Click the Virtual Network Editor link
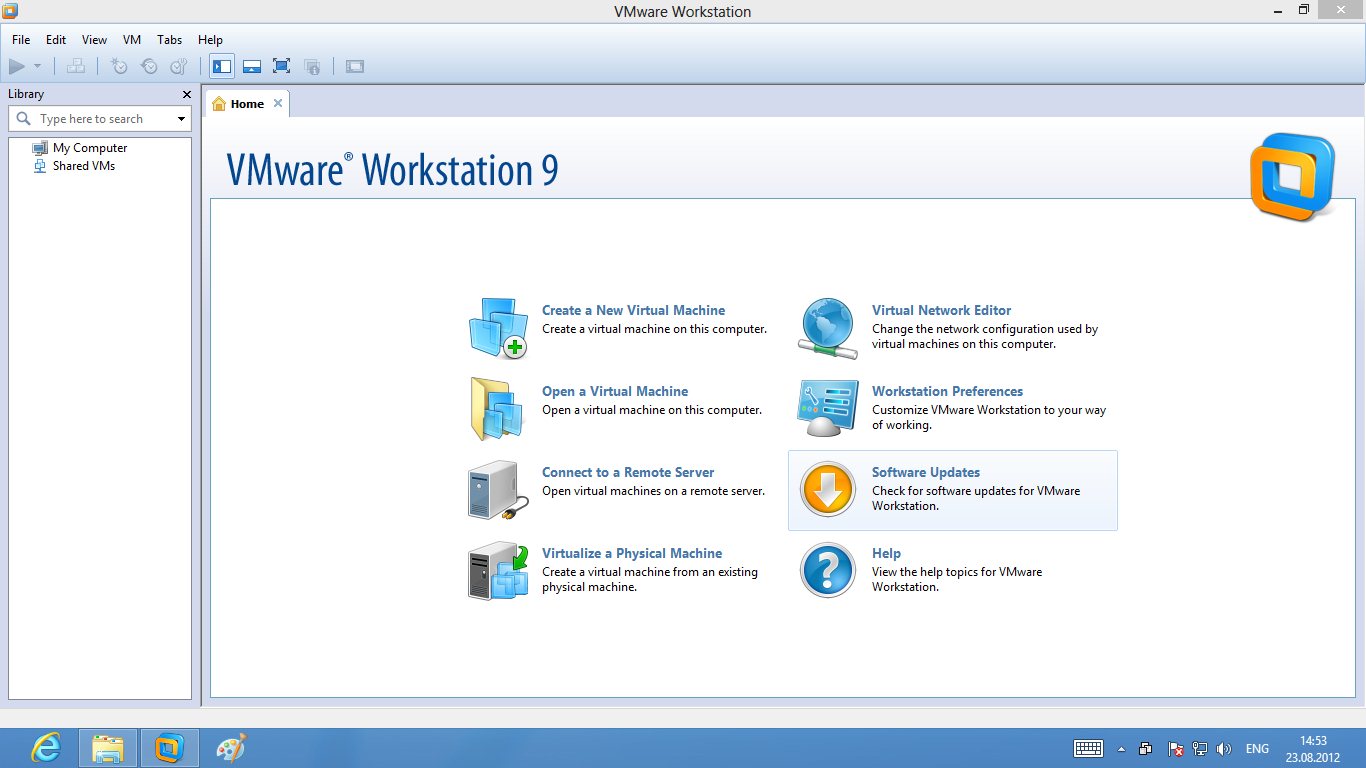The width and height of the screenshot is (1366, 768). [941, 310]
